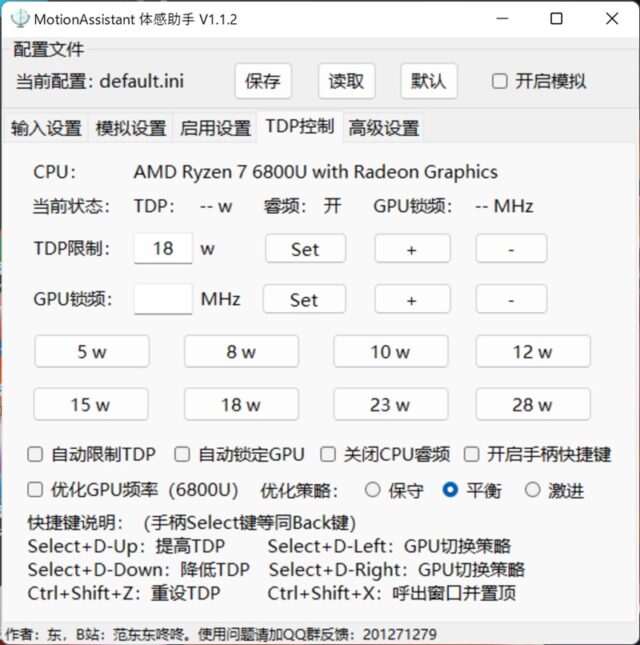Click the MotionAssistant app icon in title bar
Image resolution: width=640 pixels, height=645 pixels.
coord(19,19)
